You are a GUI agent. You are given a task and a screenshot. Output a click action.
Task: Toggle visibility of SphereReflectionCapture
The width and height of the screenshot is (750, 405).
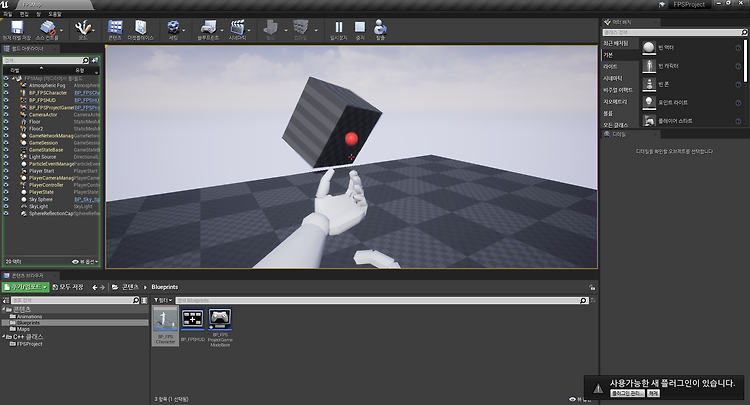point(6,214)
